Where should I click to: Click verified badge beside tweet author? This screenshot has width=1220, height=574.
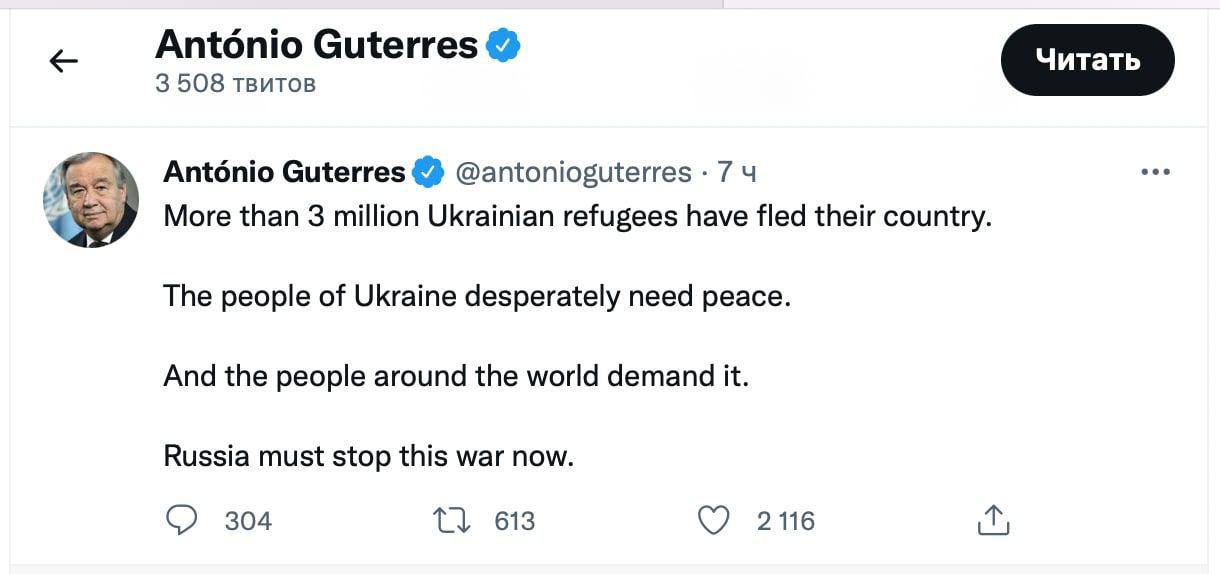point(429,173)
